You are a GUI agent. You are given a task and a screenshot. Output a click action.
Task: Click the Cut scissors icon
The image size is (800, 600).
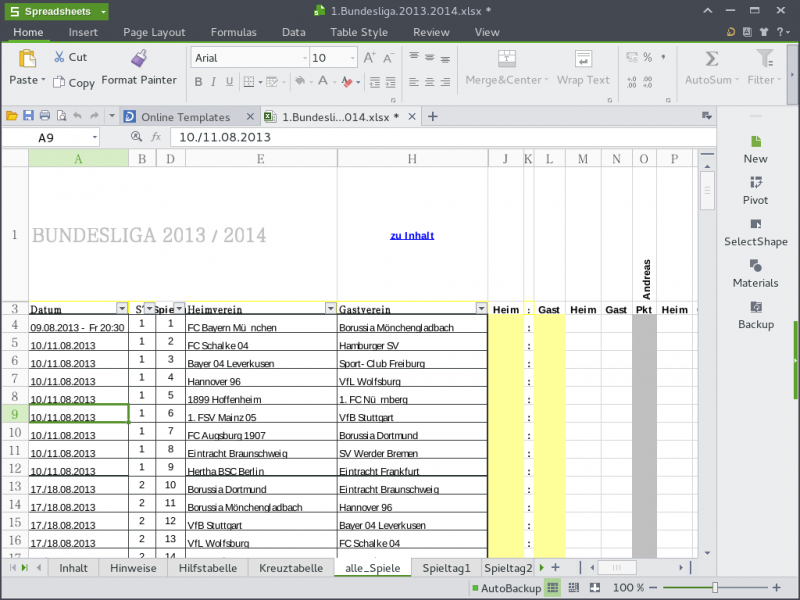(x=59, y=58)
